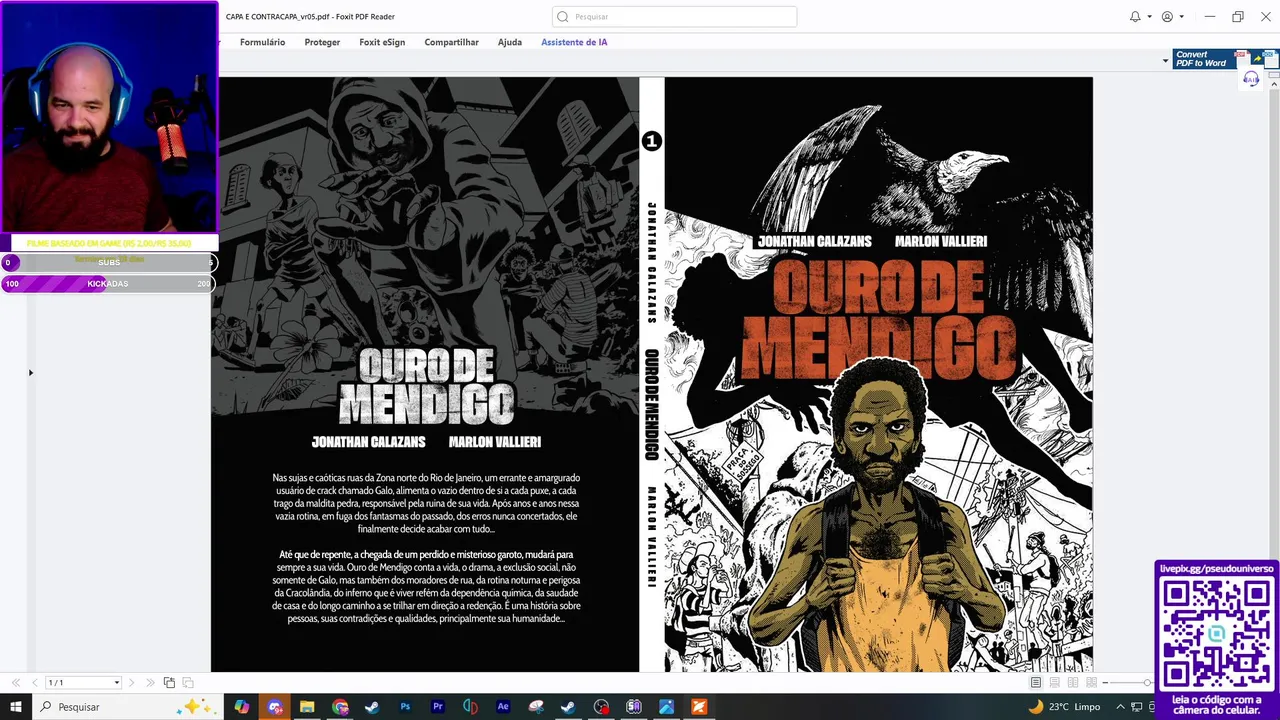Open the Foxit eSign tab
This screenshot has height=720, width=1280.
tap(382, 42)
